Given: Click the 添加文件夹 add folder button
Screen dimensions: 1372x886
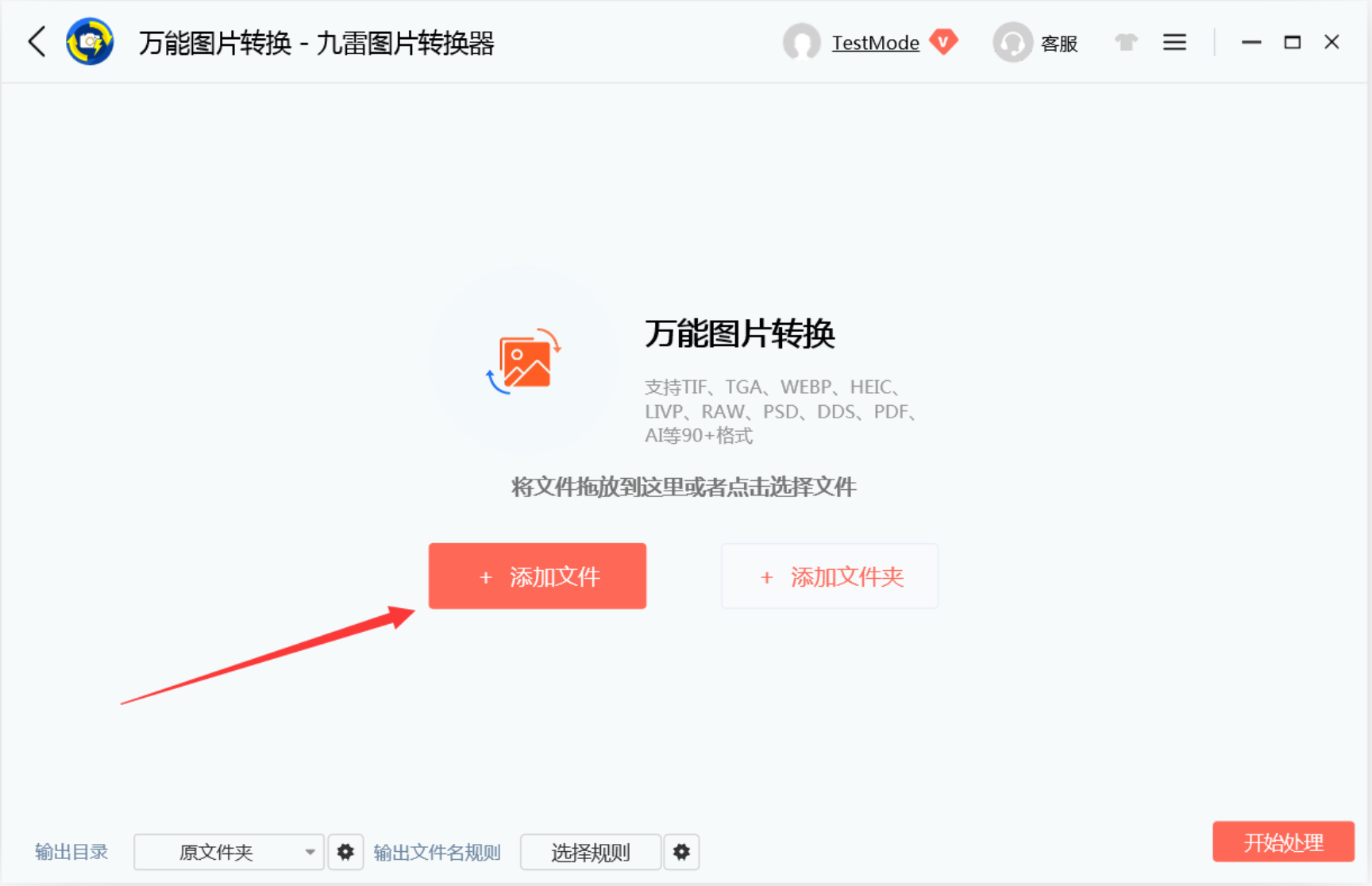Looking at the screenshot, I should pyautogui.click(x=829, y=576).
